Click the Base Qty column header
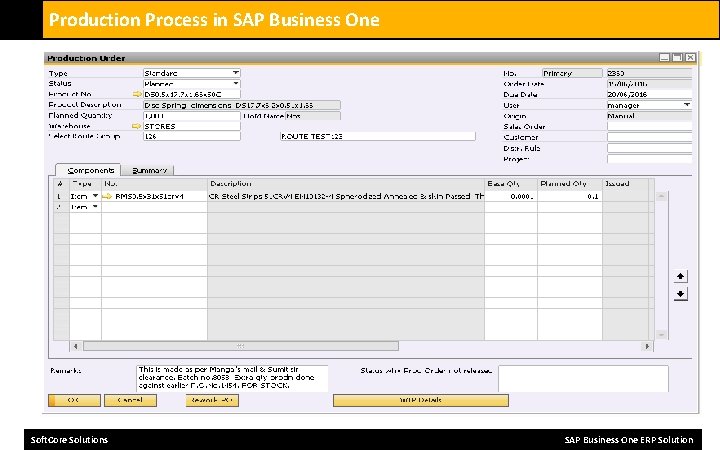This screenshot has height=450, width=720. point(511,184)
